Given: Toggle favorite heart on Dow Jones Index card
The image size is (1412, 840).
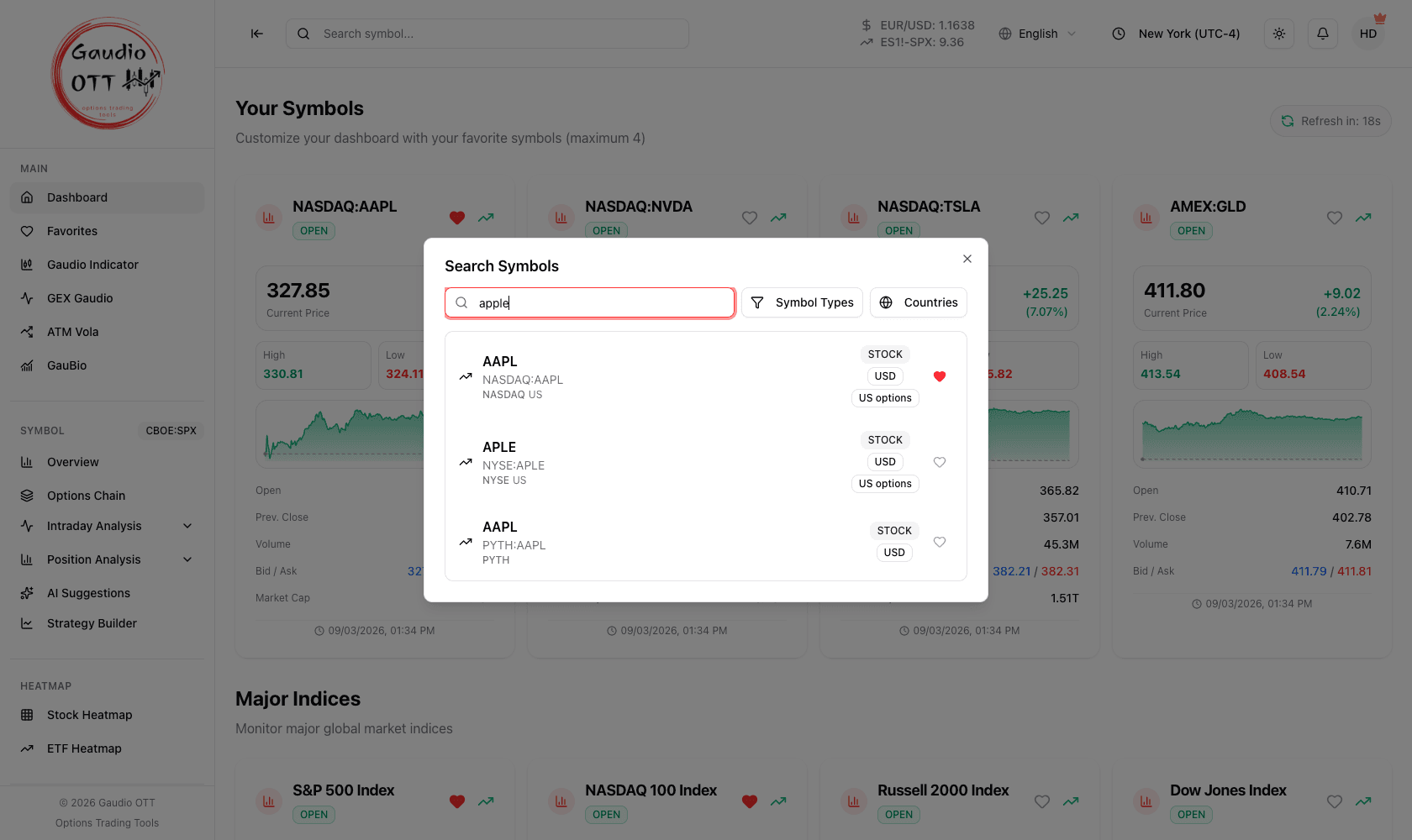Looking at the screenshot, I should click(x=1335, y=801).
